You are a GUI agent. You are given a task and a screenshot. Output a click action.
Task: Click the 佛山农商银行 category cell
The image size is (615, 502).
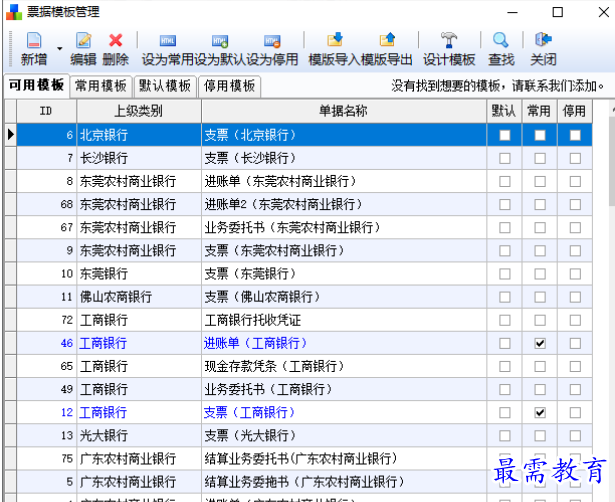coord(139,297)
